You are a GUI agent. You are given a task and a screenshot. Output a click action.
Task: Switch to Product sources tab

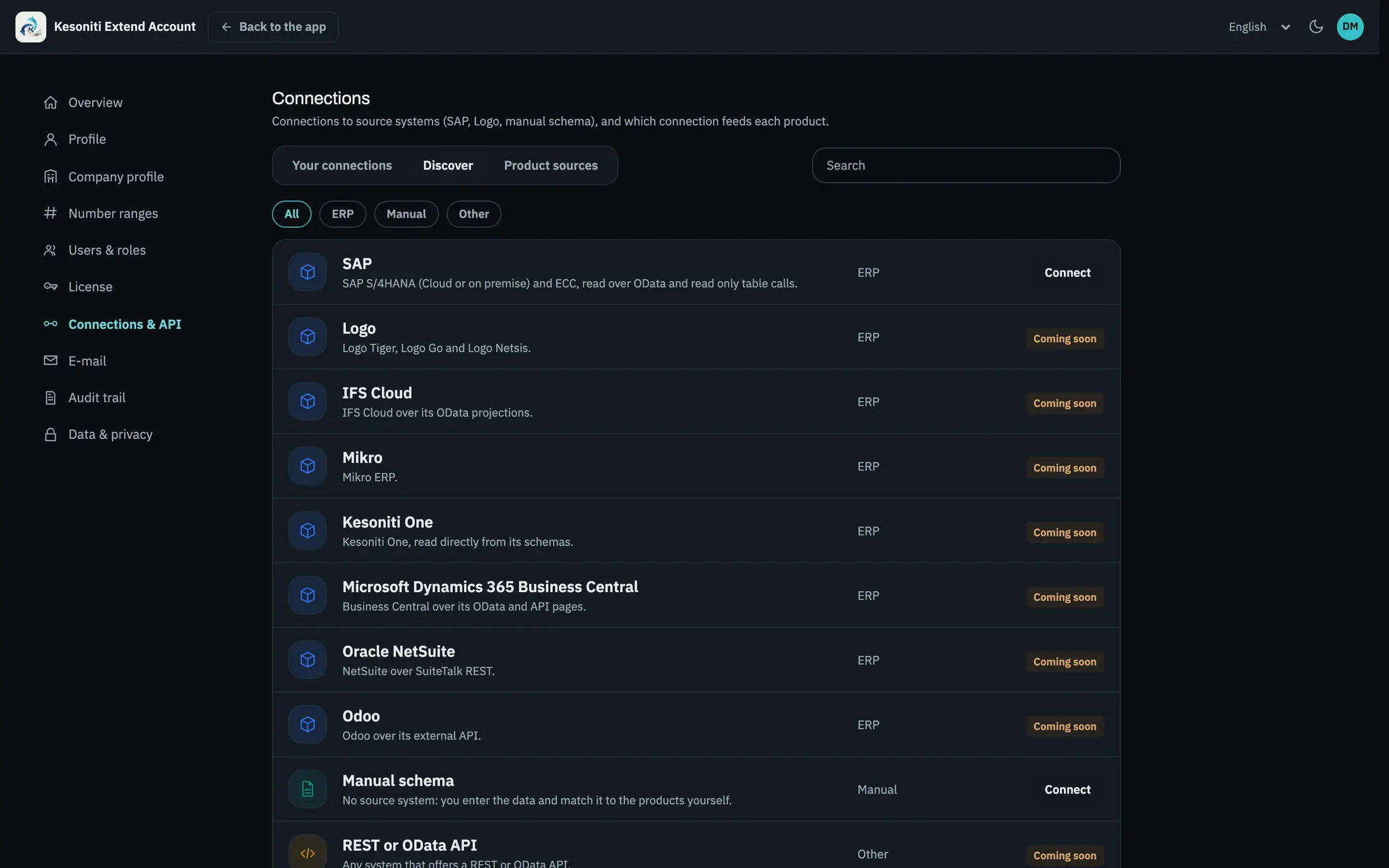click(x=551, y=165)
